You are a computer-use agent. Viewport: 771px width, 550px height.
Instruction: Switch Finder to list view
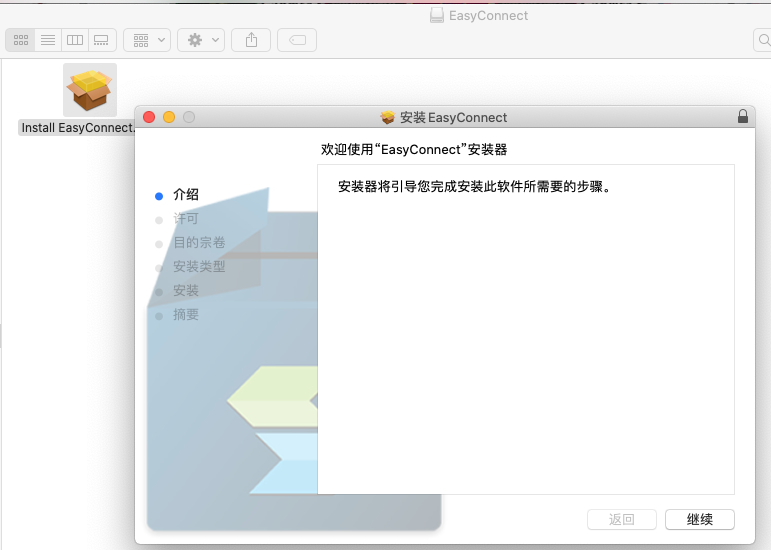coord(47,40)
